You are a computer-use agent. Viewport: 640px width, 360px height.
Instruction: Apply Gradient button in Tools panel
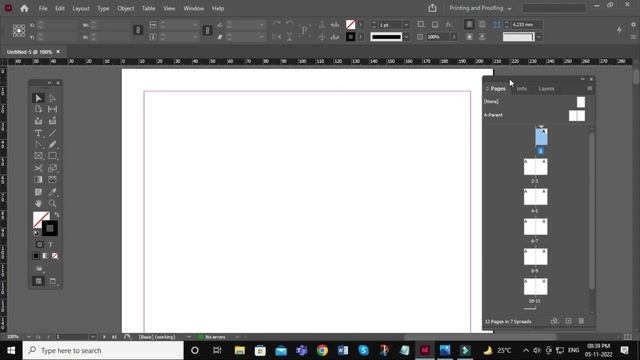click(x=45, y=256)
